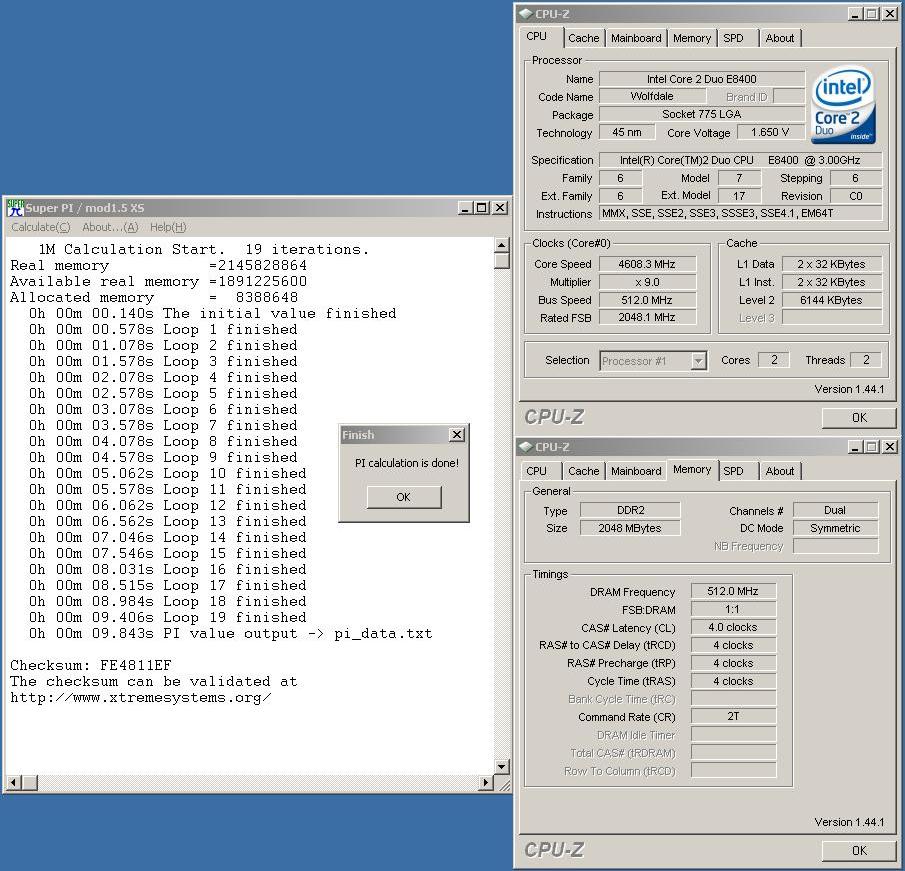Click the Code Name value Wolfdale
This screenshot has height=871, width=905.
pos(652,96)
